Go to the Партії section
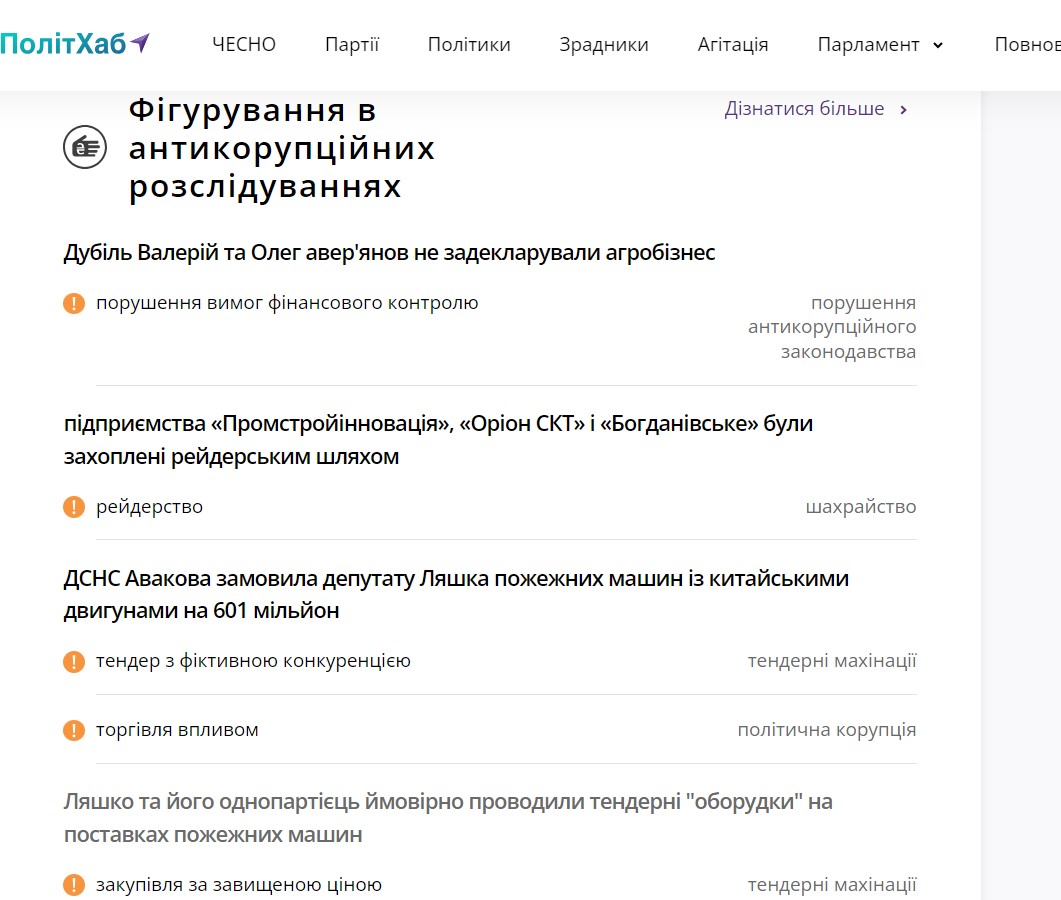Screen dimensions: 1061x900 pyautogui.click(x=352, y=45)
